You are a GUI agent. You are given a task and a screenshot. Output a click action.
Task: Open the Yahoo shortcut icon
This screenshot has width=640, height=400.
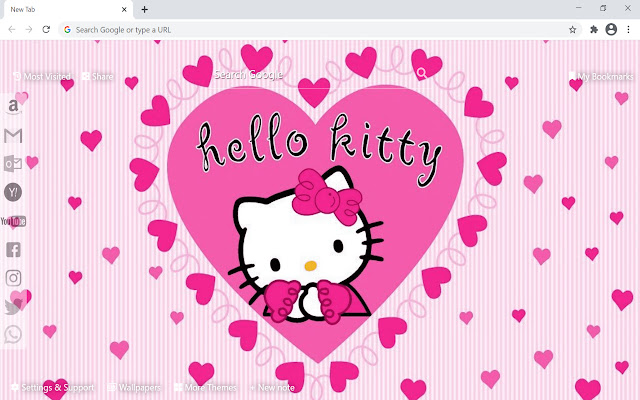(x=13, y=192)
